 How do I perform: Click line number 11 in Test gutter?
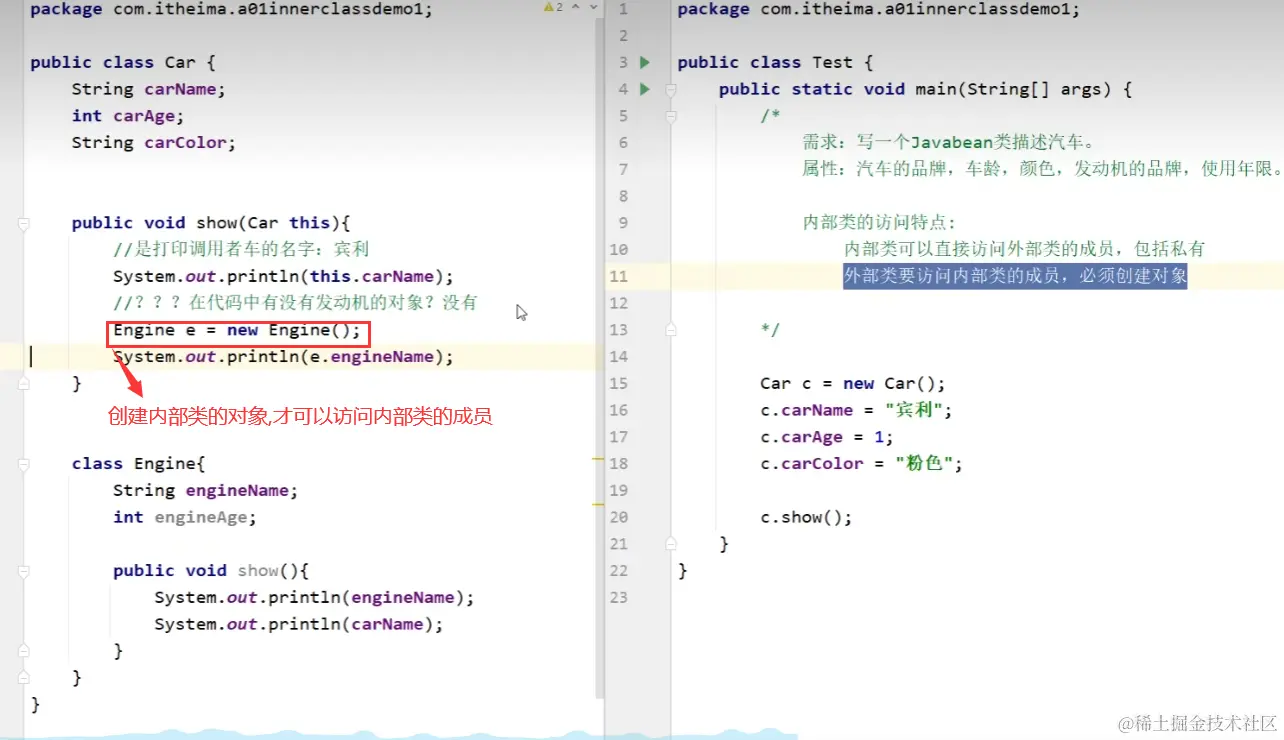tap(618, 276)
